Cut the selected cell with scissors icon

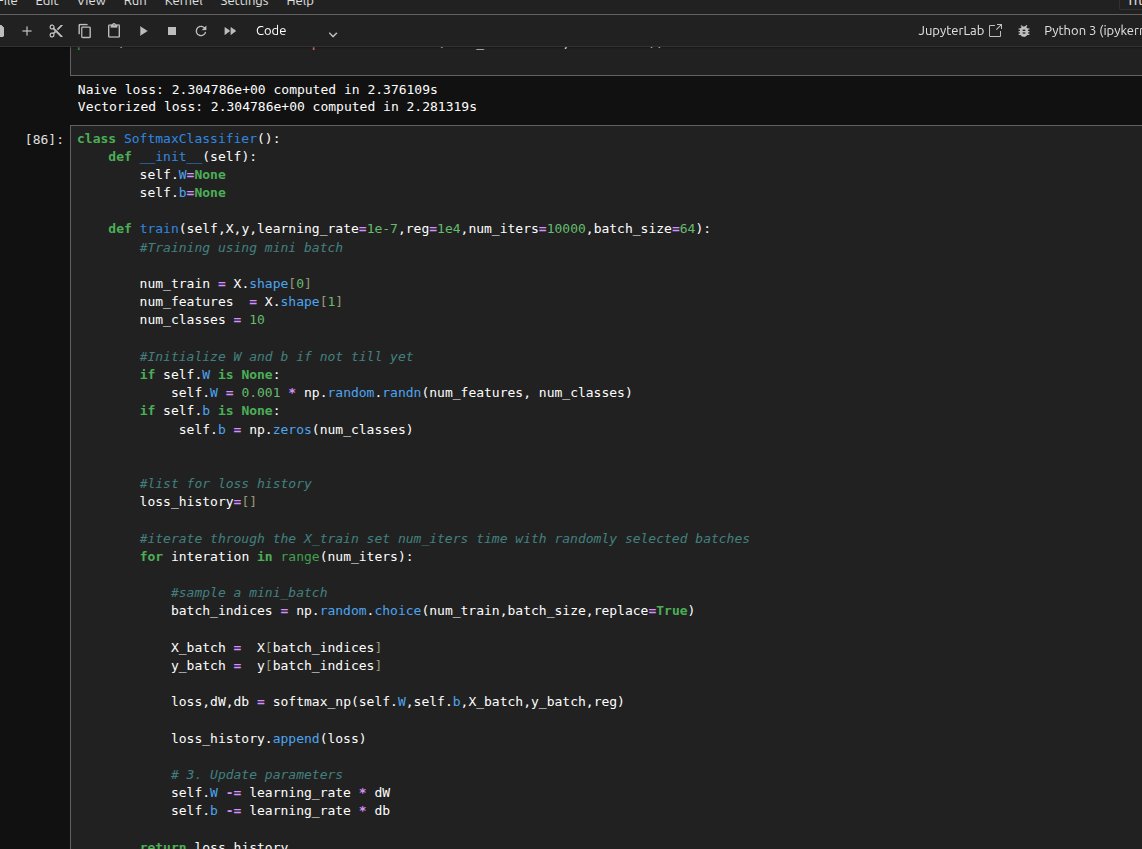coord(55,31)
